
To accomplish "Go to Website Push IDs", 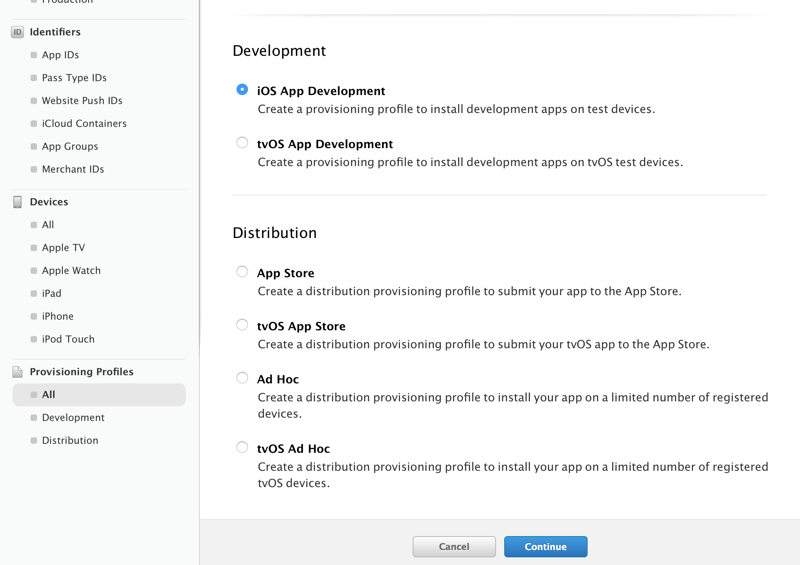I will pyautogui.click(x=82, y=101).
